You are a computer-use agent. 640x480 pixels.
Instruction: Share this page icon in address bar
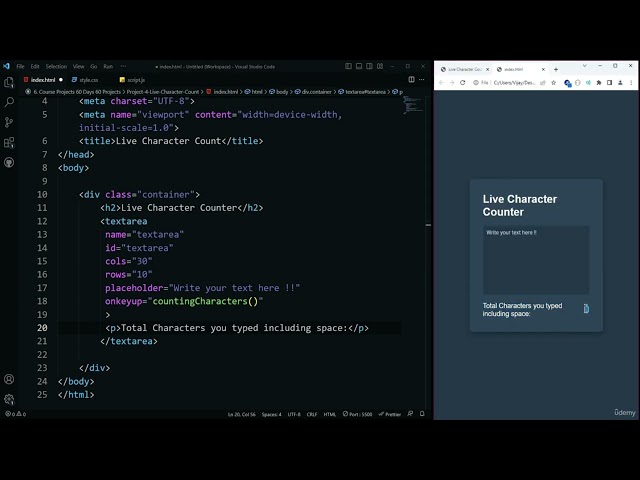click(x=543, y=82)
